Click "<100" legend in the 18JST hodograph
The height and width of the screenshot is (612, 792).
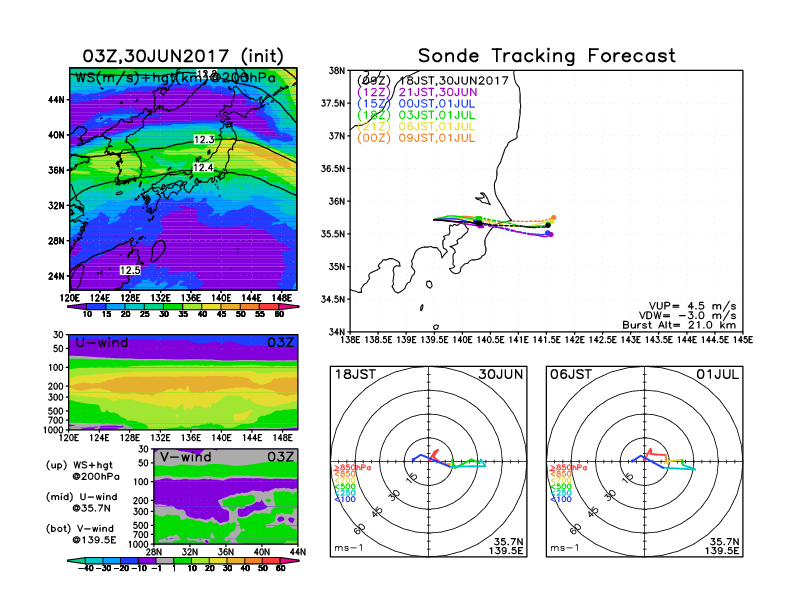344,499
